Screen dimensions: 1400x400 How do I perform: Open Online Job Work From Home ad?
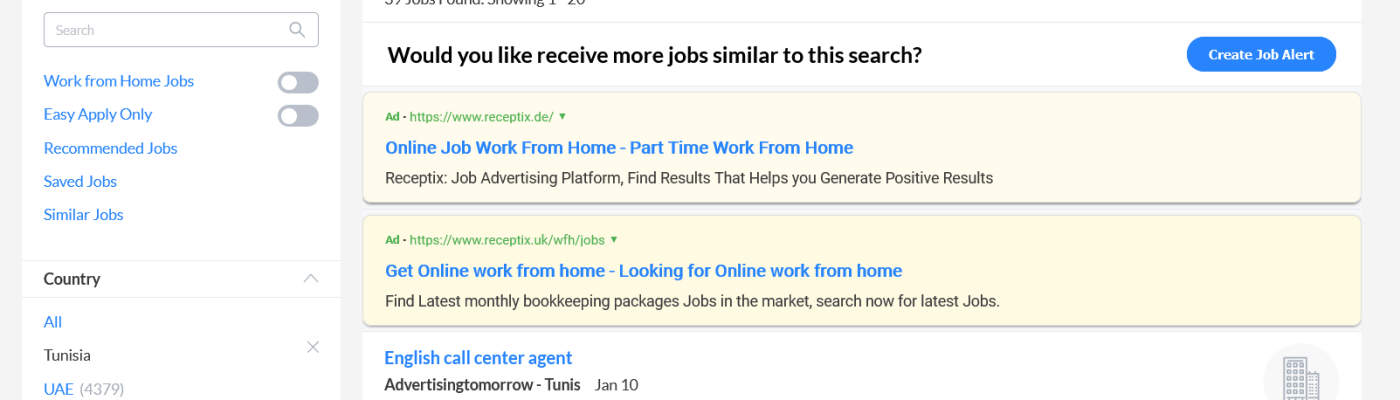619,148
